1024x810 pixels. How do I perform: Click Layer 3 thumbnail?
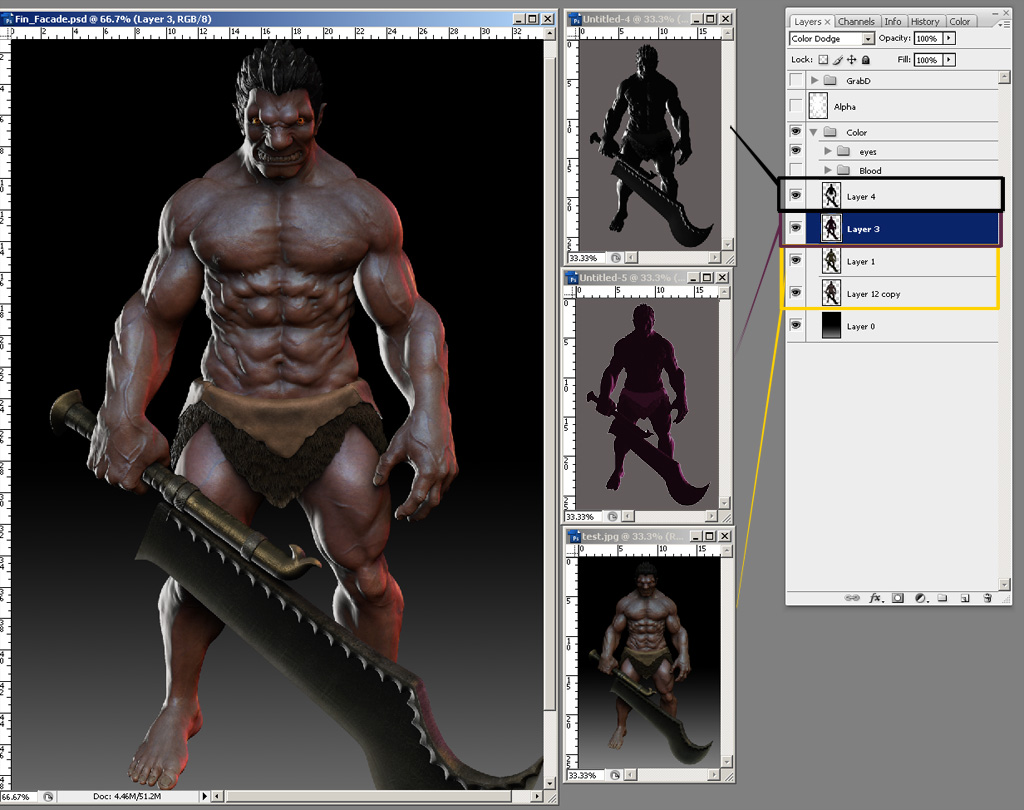pyautogui.click(x=831, y=229)
